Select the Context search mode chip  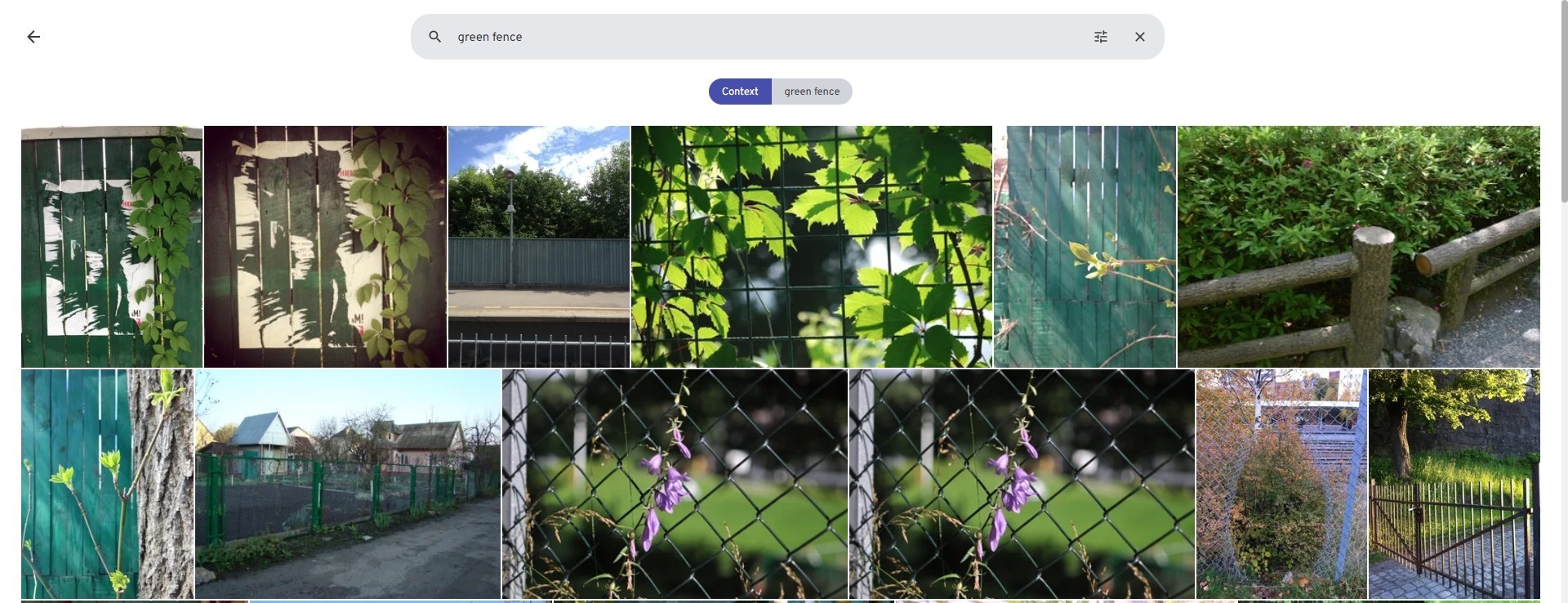click(740, 92)
